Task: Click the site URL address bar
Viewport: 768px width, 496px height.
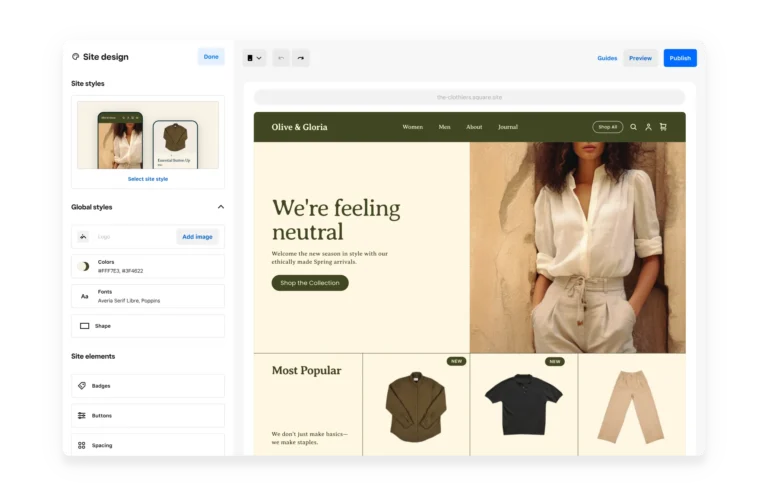Action: [x=469, y=97]
